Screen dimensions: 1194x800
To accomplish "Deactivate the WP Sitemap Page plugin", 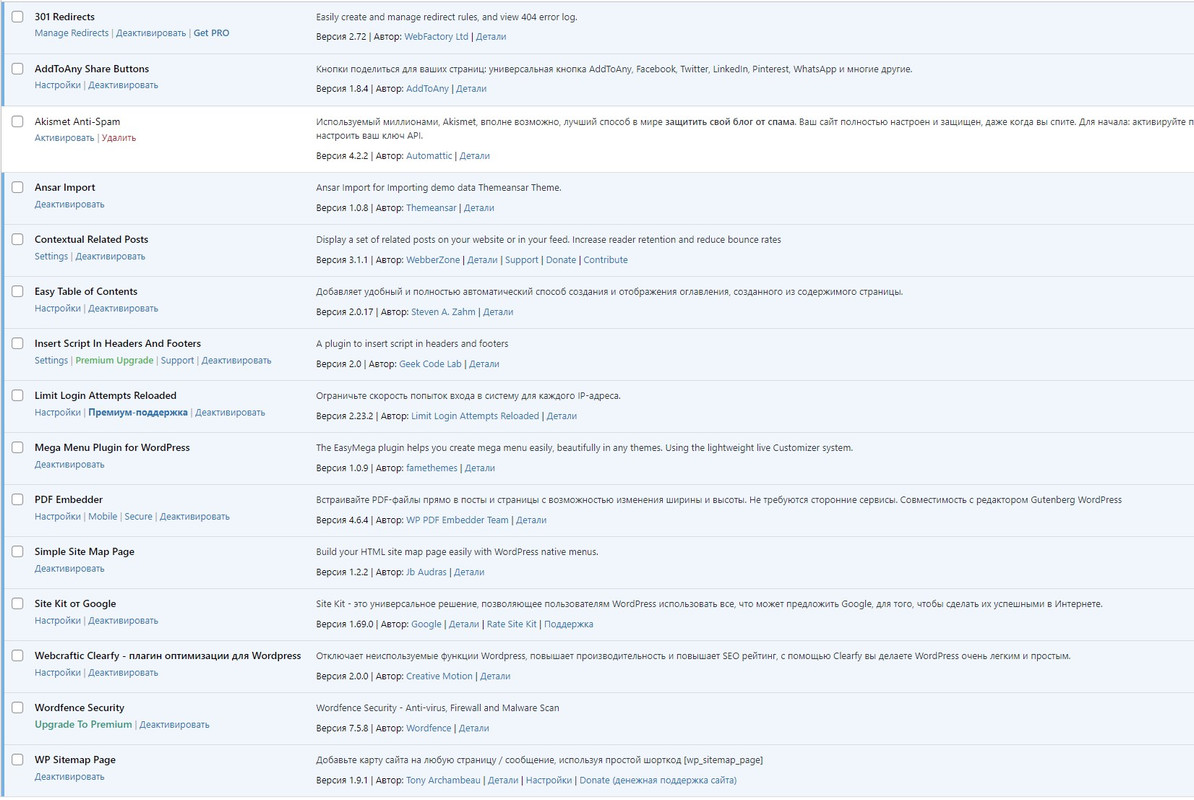I will pyautogui.click(x=69, y=776).
